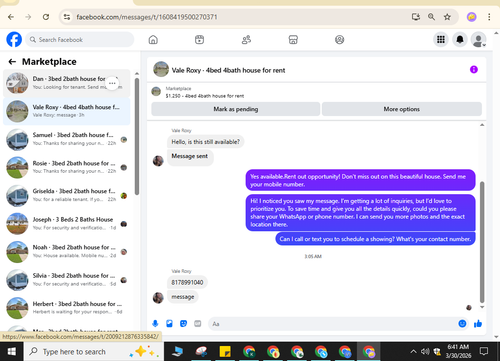This screenshot has width=500, height=361.
Task: Click the Mark as pending button
Action: (x=236, y=109)
